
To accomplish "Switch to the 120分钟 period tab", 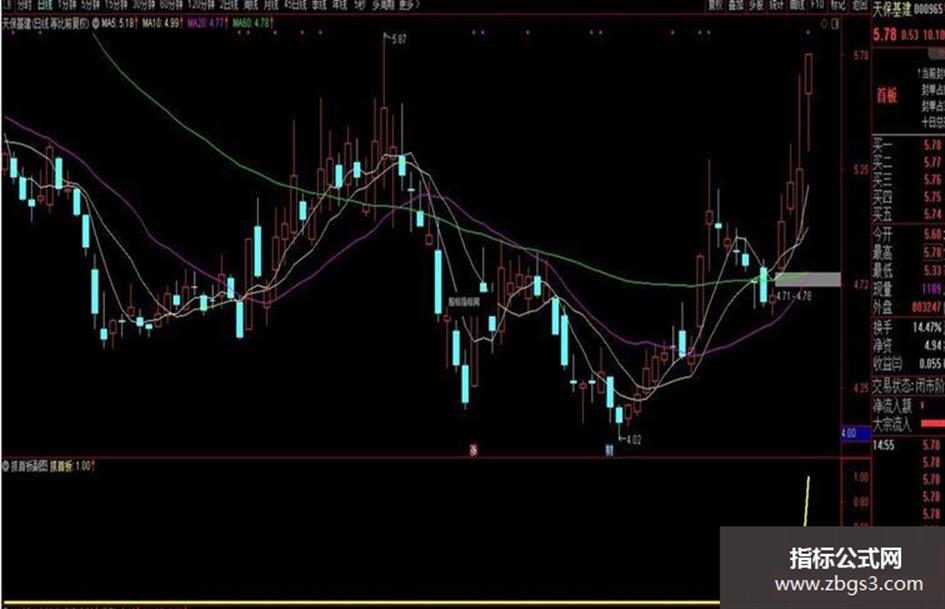I will 201,5.
